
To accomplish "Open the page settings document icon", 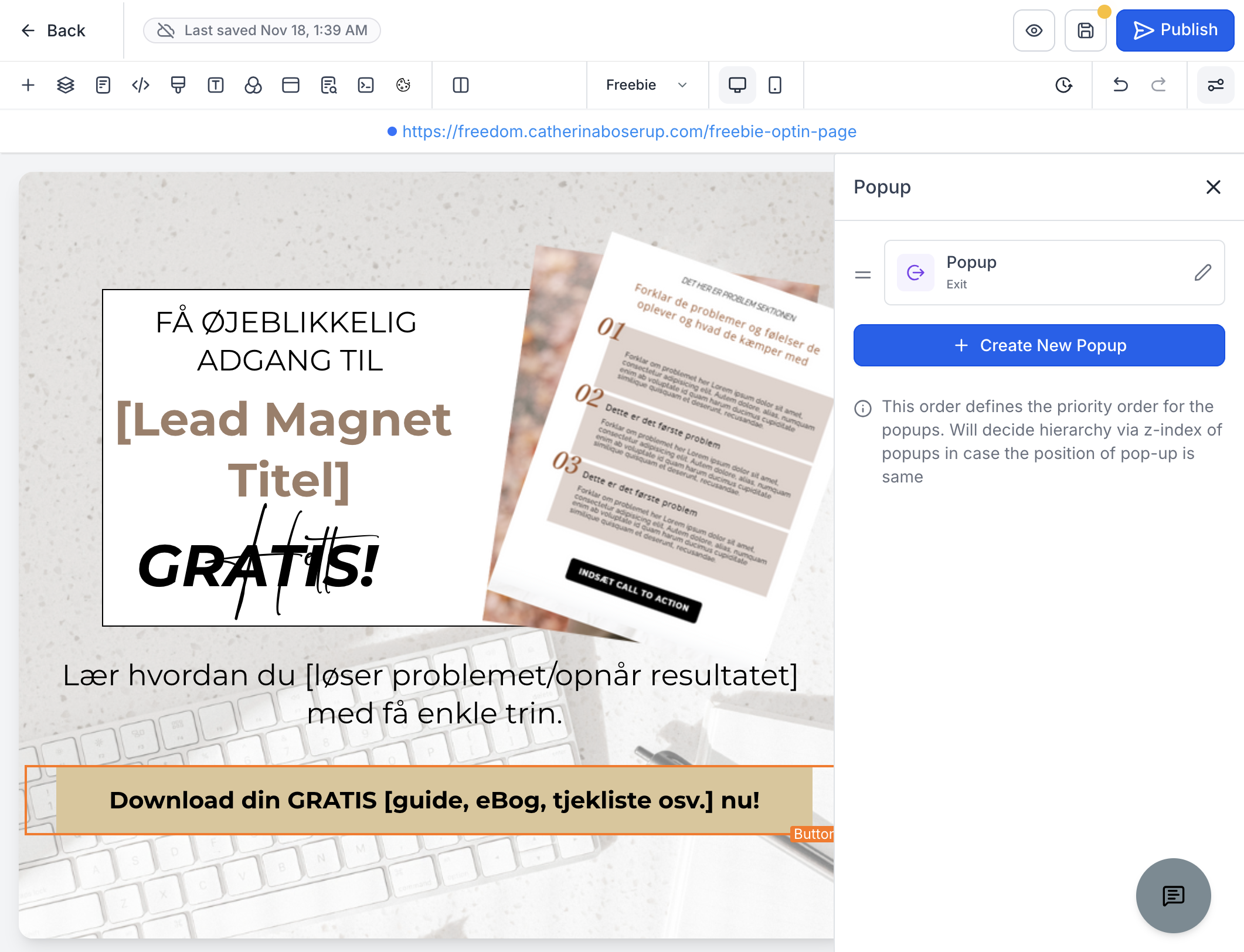I will 103,85.
